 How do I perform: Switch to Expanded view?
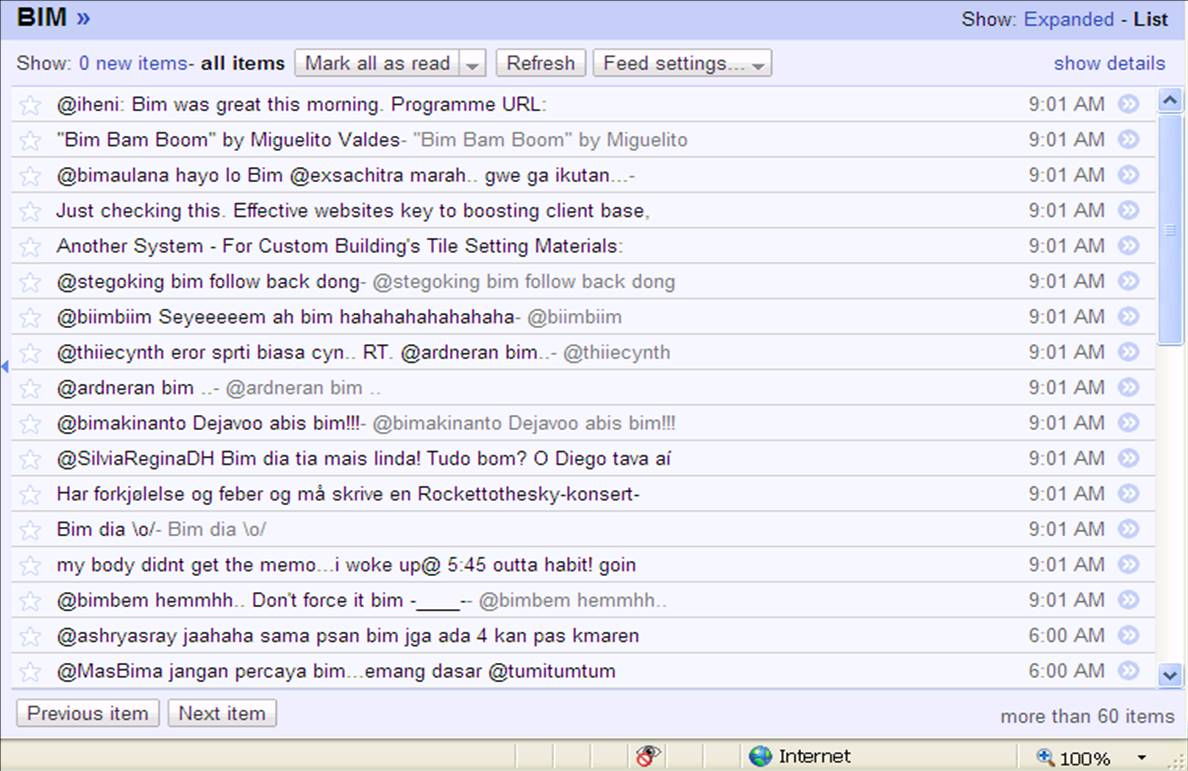pos(1068,19)
